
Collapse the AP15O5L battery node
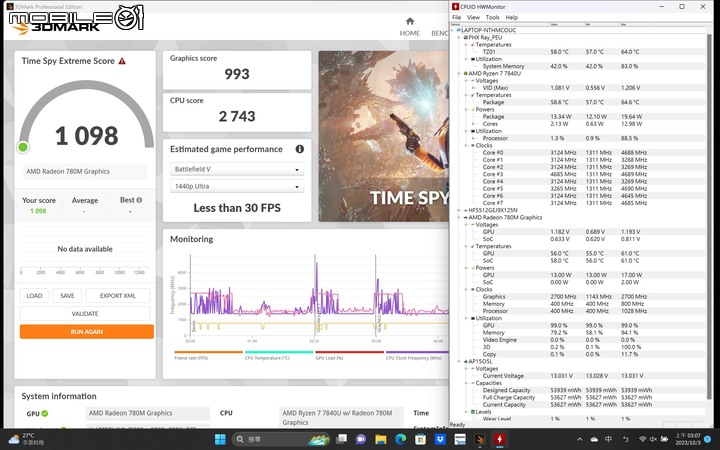[459, 361]
